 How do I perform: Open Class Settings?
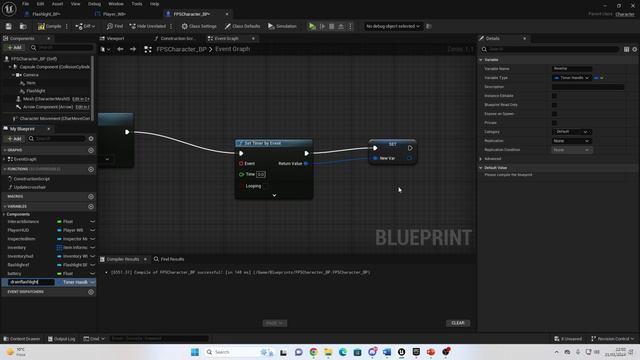(x=199, y=26)
